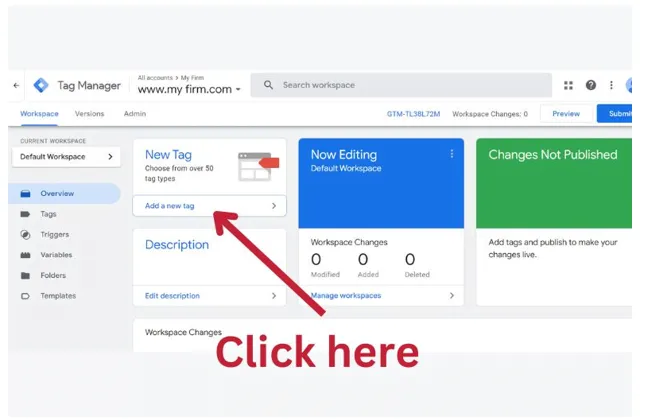Image resolution: width=646 pixels, height=419 pixels.
Task: Click the Tags sidebar icon
Action: tap(26, 214)
